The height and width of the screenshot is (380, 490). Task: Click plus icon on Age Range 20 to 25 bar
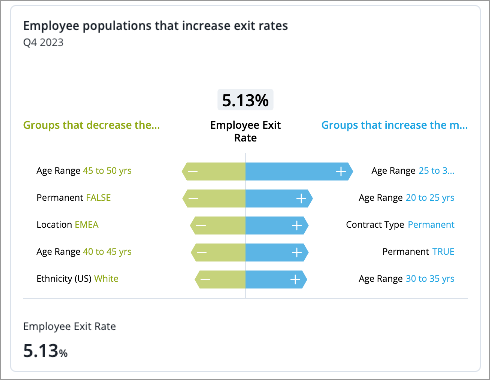(x=301, y=198)
